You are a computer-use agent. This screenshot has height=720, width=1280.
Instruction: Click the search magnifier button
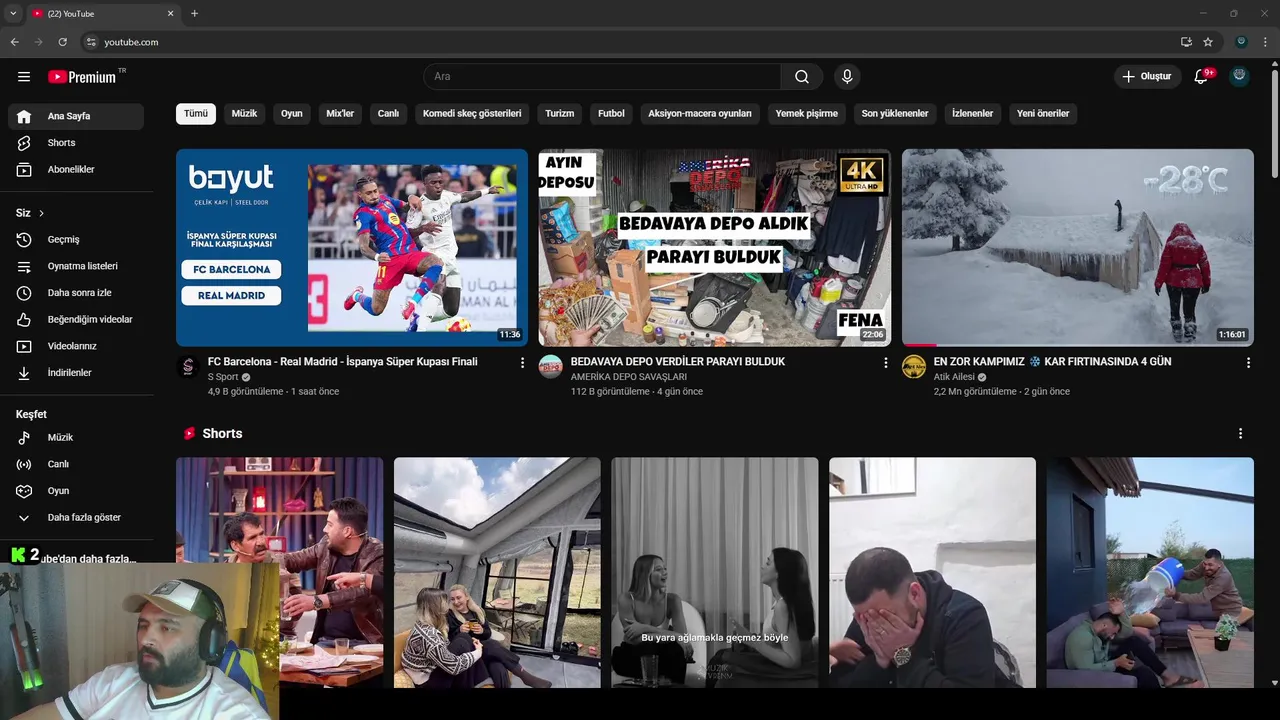click(802, 77)
